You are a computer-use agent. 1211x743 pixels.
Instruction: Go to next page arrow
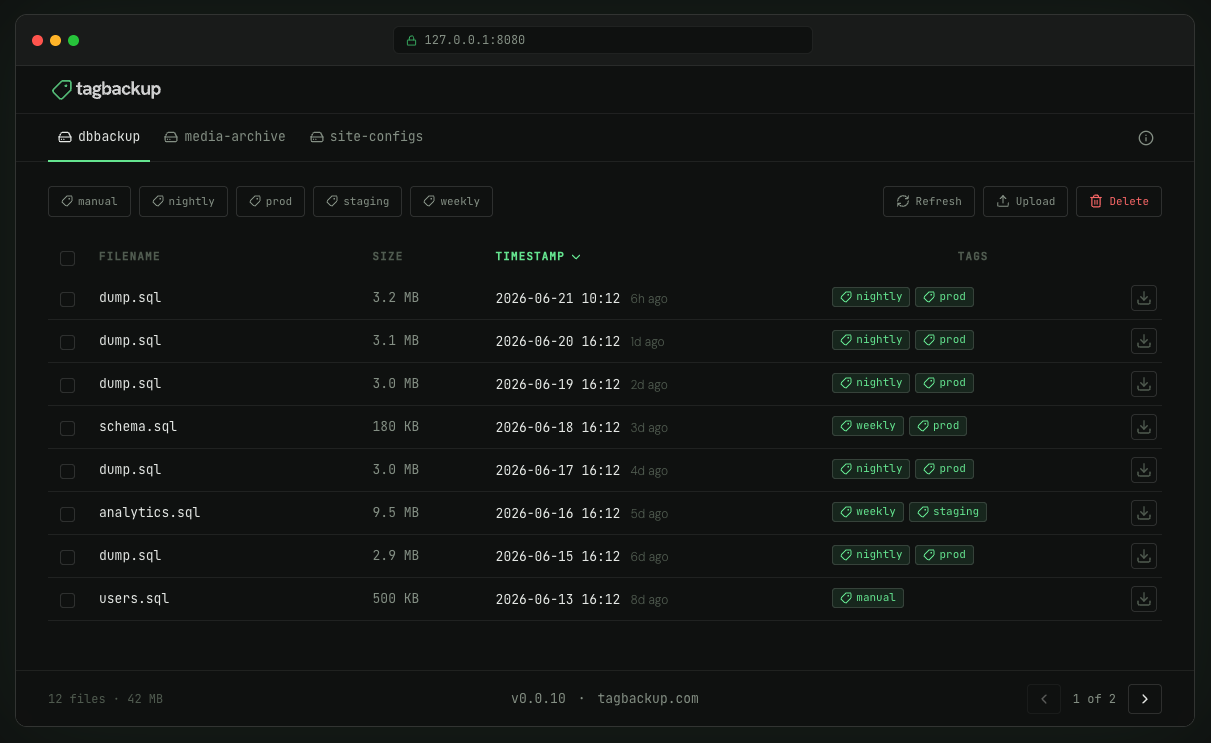tap(1144, 699)
